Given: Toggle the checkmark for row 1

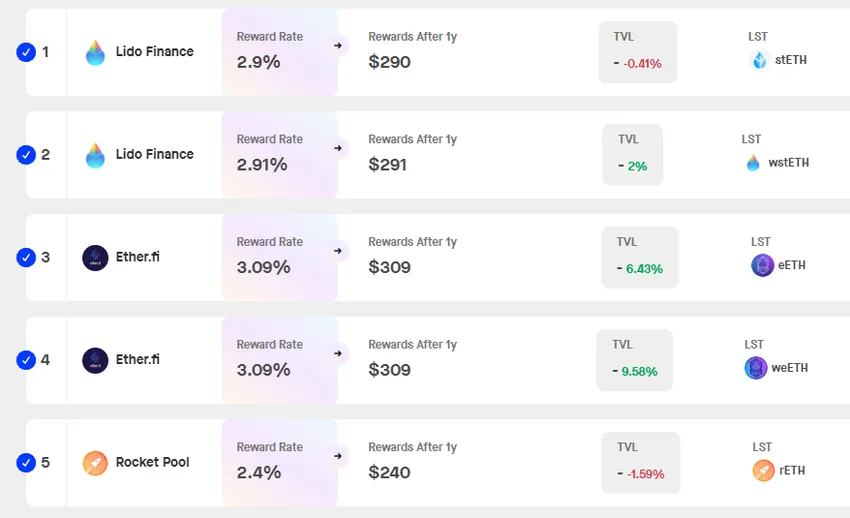Looking at the screenshot, I should click(x=26, y=52).
